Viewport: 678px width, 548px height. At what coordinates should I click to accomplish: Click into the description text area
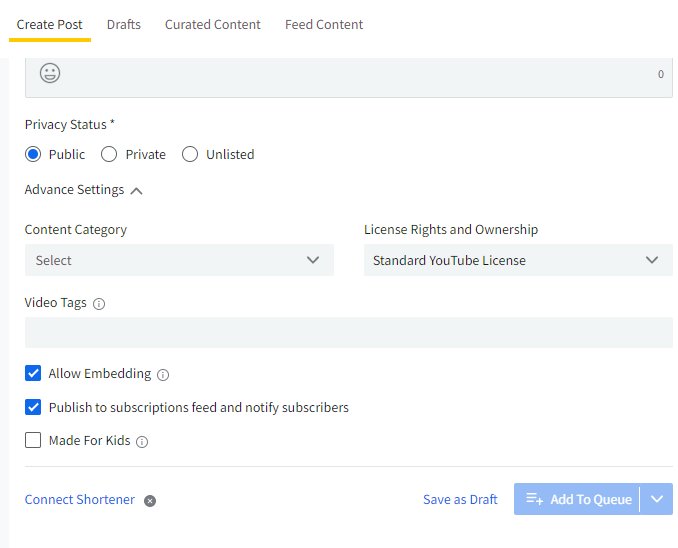coord(349,77)
